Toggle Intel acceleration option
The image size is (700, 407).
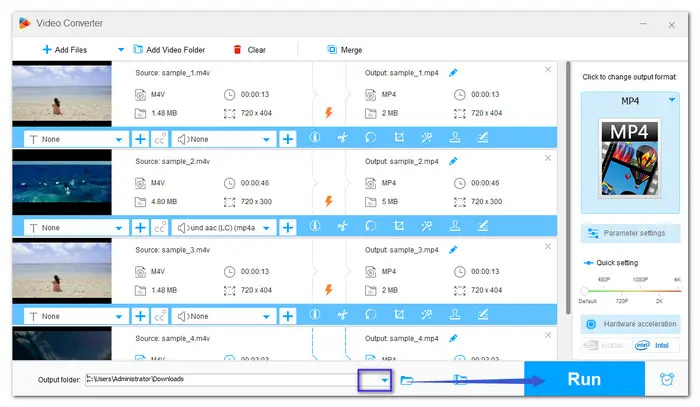coord(656,345)
